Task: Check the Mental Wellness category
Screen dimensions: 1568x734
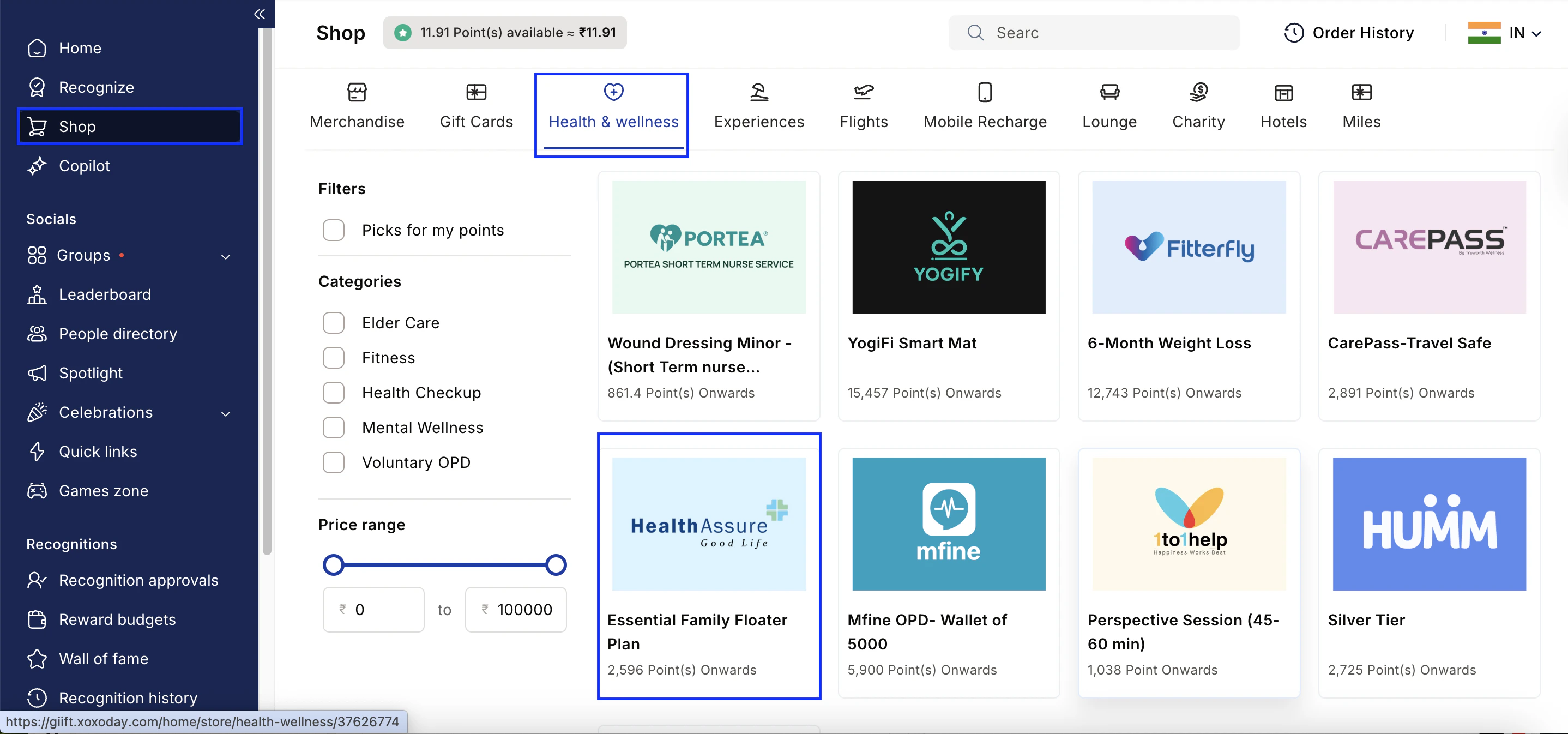Action: pos(334,428)
